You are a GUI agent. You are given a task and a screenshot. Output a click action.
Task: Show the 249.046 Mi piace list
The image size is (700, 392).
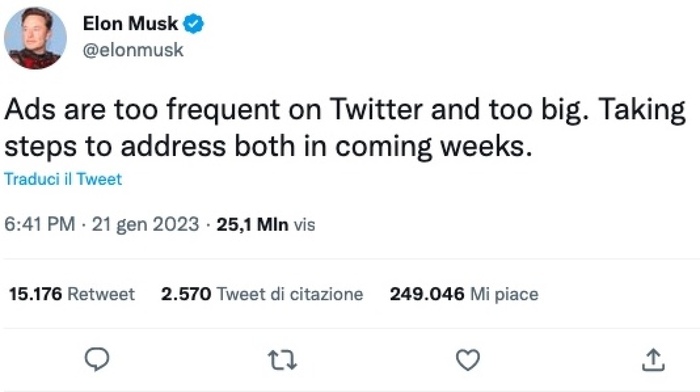464,294
